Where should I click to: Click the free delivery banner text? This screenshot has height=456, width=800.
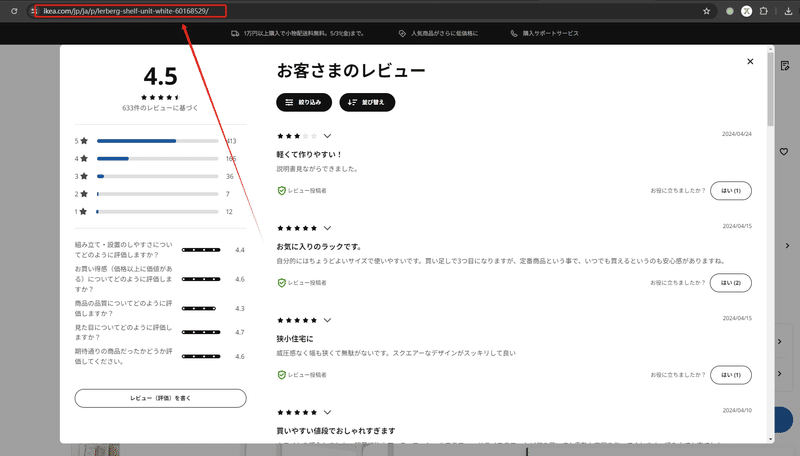tap(304, 33)
